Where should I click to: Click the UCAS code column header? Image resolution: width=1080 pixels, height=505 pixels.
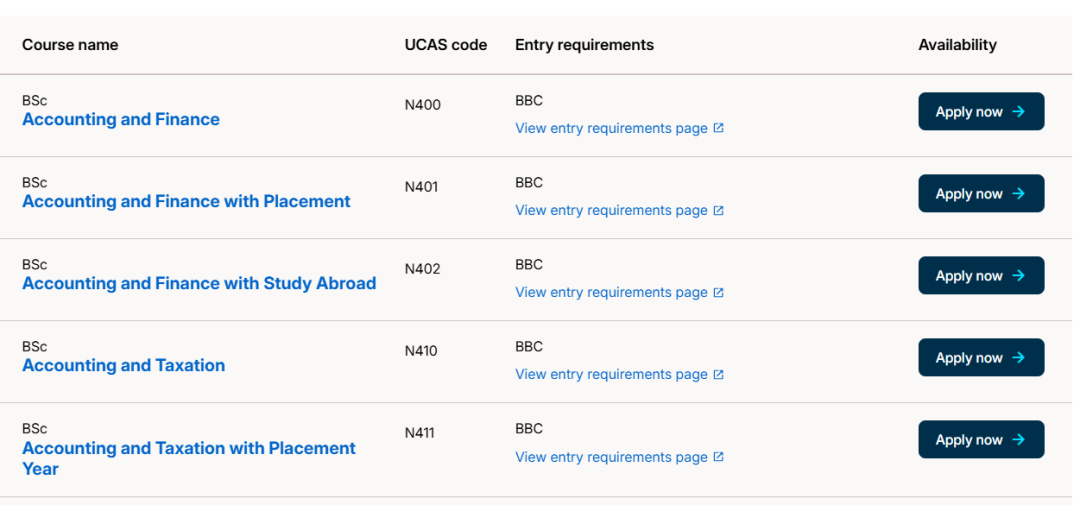click(446, 45)
